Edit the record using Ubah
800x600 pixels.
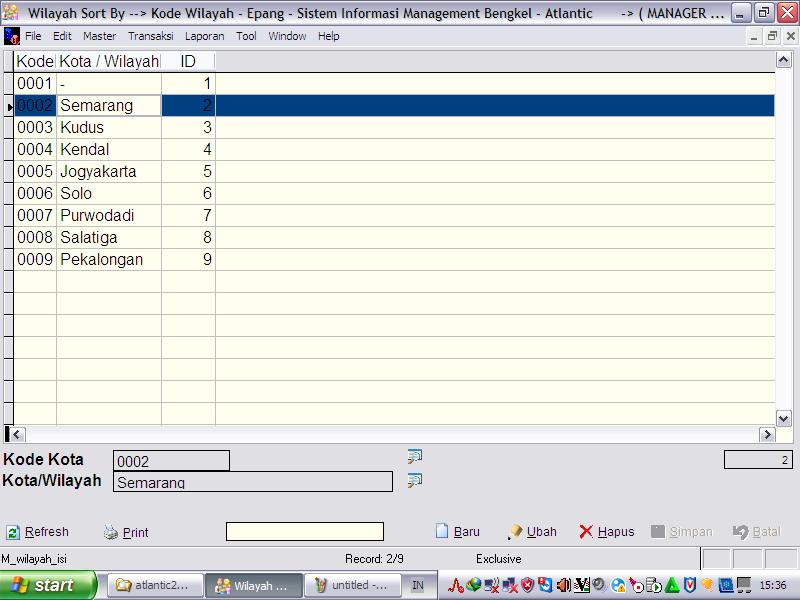(532, 532)
